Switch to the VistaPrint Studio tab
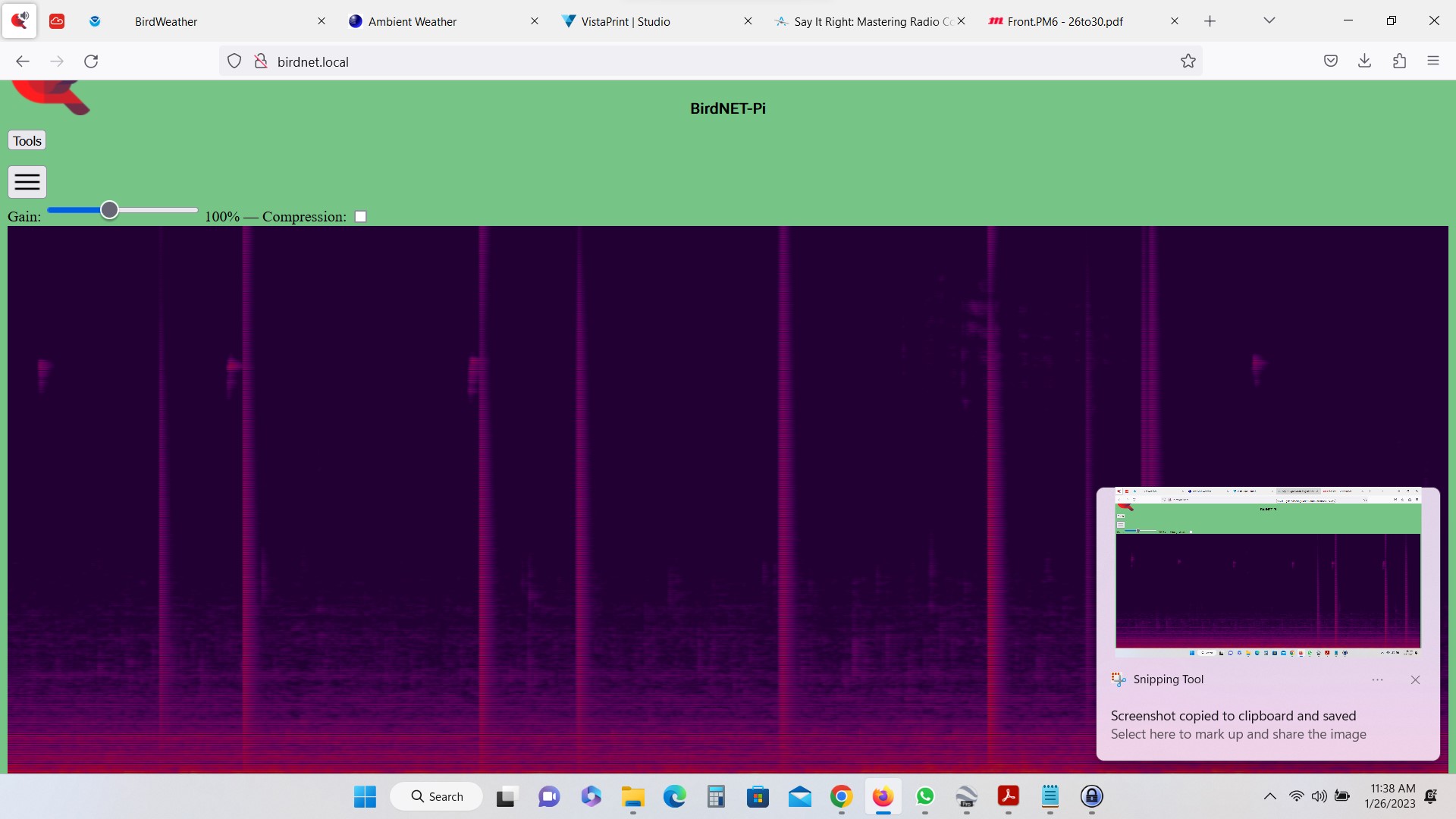Image resolution: width=1456 pixels, height=819 pixels. [626, 22]
